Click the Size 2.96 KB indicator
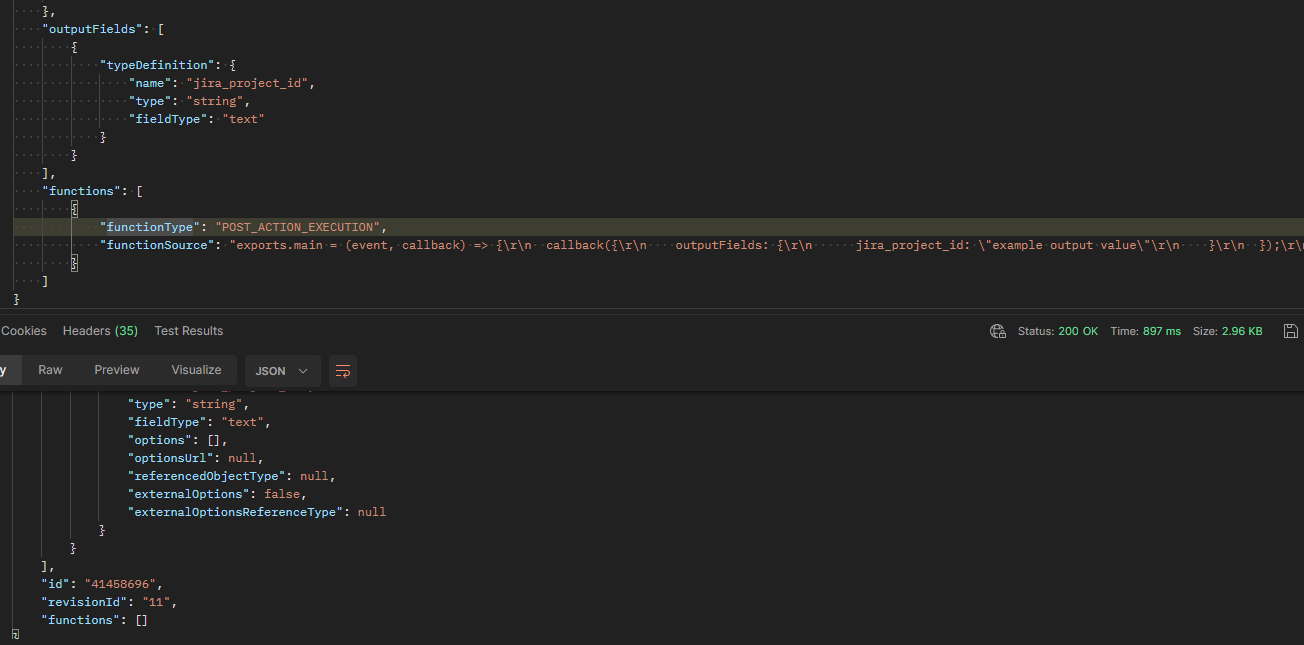The width and height of the screenshot is (1304, 645). pyautogui.click(x=1227, y=331)
